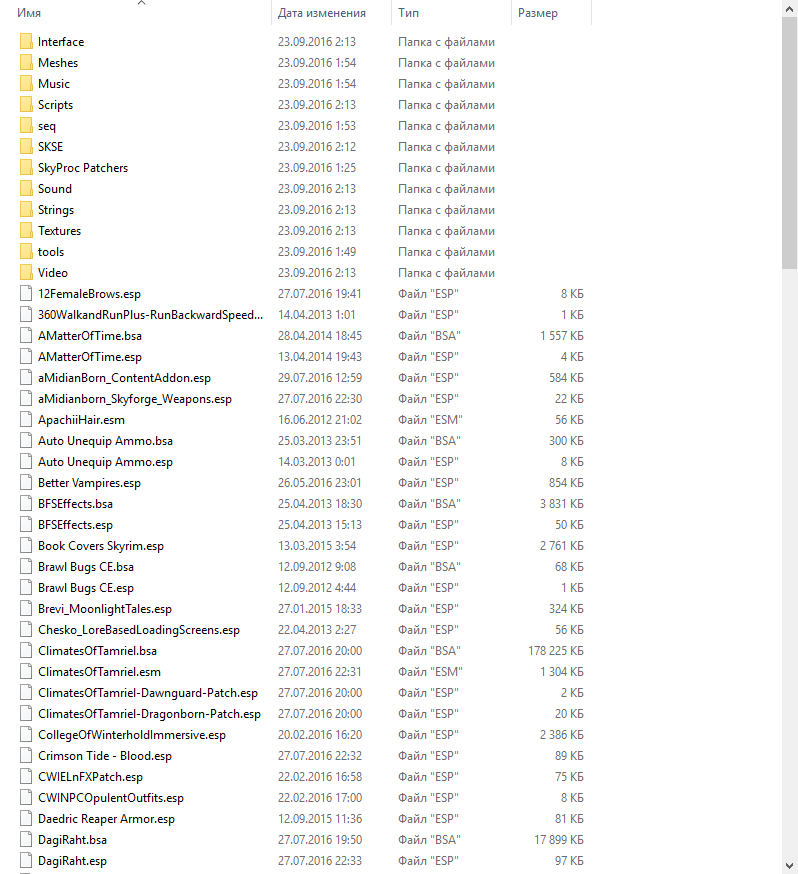Click the scrollbar up arrow

point(790,8)
